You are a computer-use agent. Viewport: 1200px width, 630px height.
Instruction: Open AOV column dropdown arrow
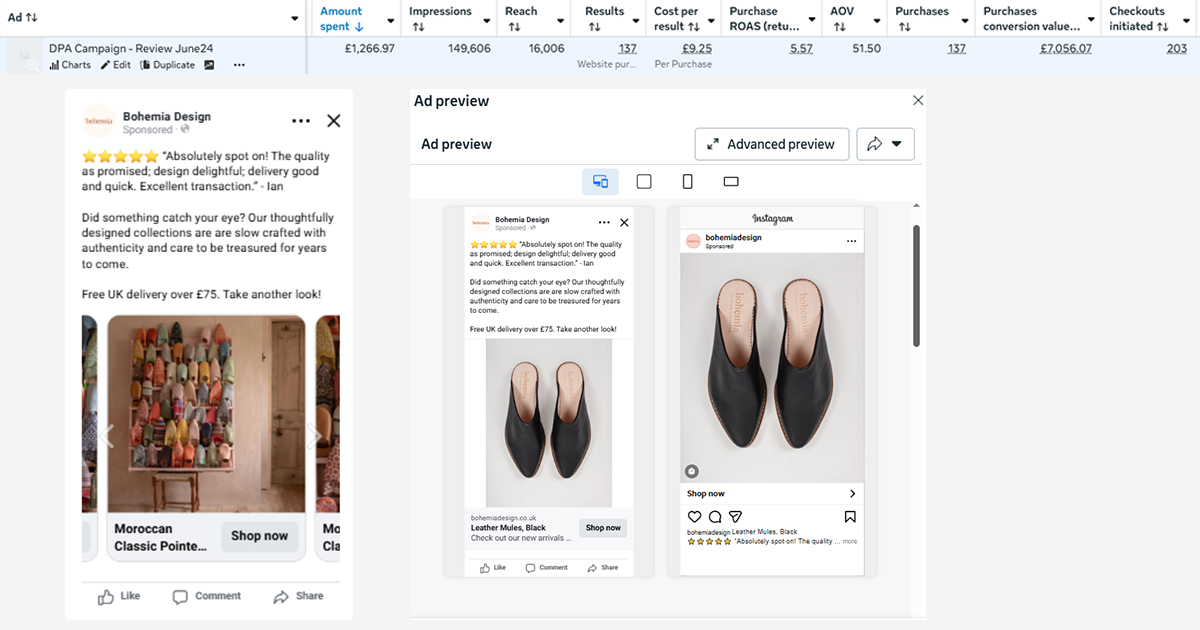[877, 19]
